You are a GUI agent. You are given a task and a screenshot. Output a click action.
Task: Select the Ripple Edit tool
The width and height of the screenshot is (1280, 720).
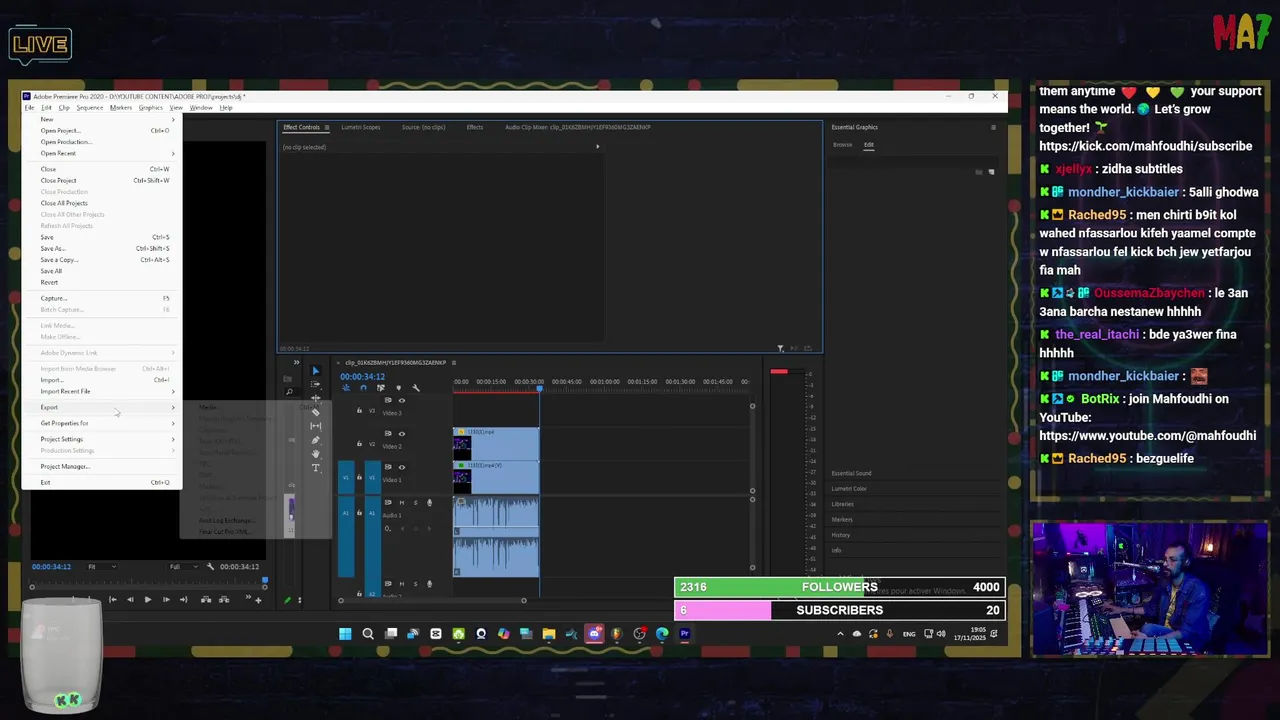coord(316,398)
